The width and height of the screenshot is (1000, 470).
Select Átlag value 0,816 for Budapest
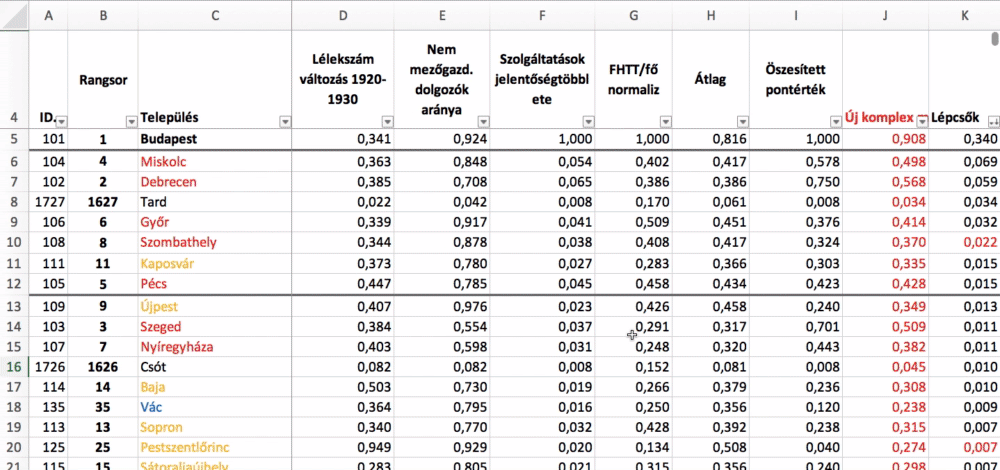(x=711, y=139)
